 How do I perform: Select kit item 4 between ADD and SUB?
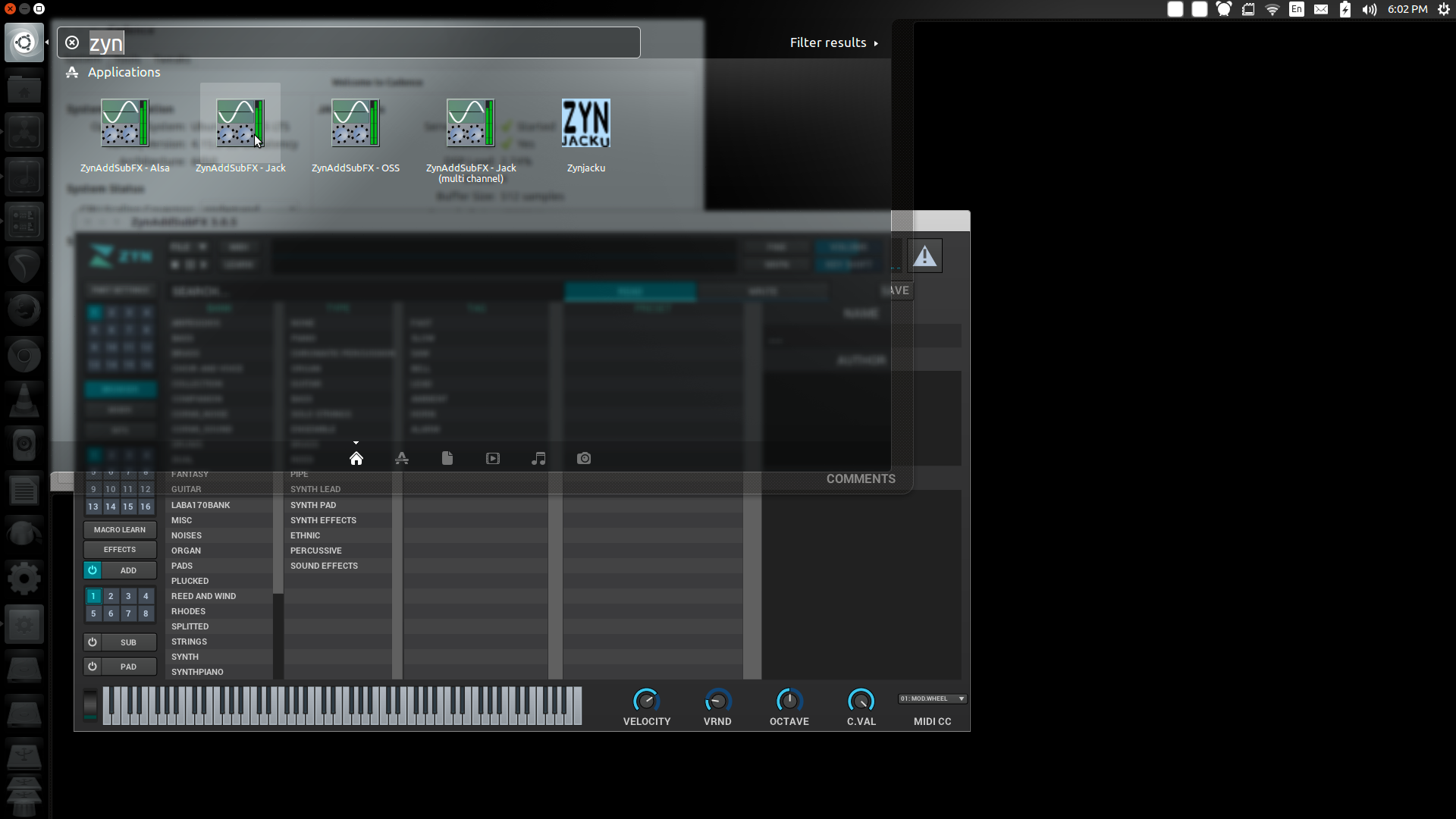point(146,596)
